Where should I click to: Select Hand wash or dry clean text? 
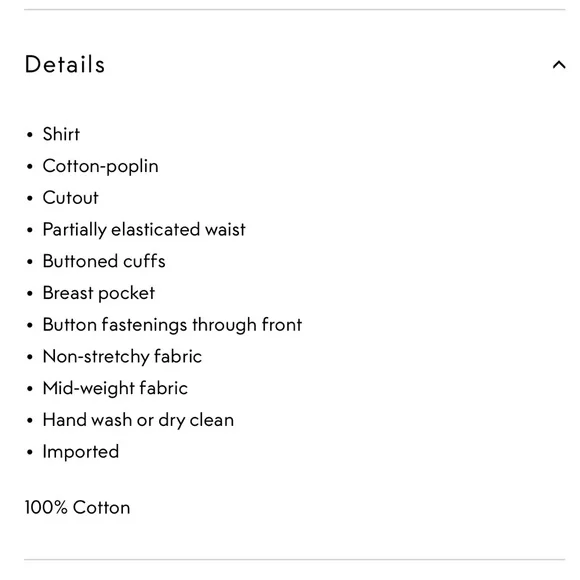[138, 421]
